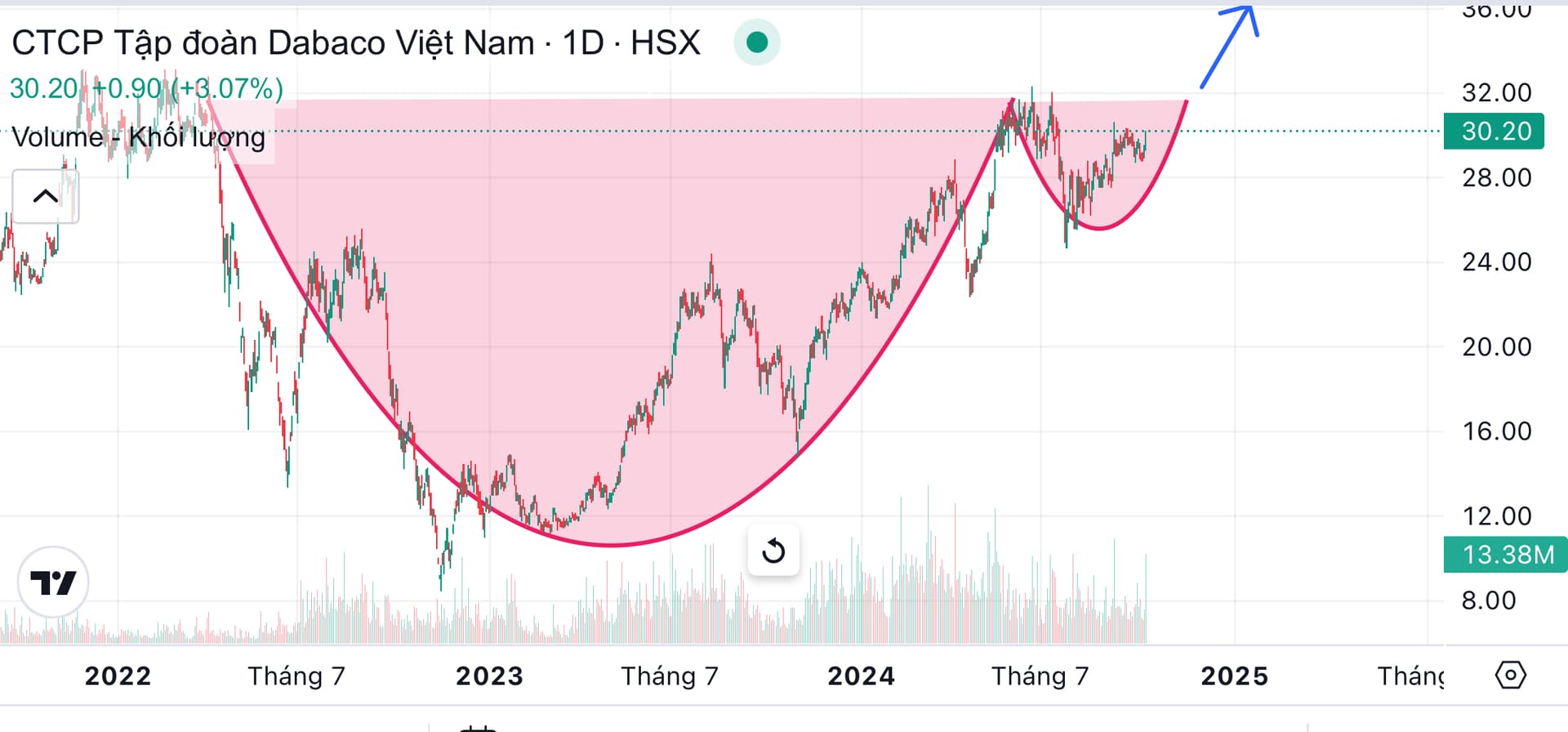This screenshot has width=1568, height=732.
Task: Click the 2023 time axis label
Action: 489,676
